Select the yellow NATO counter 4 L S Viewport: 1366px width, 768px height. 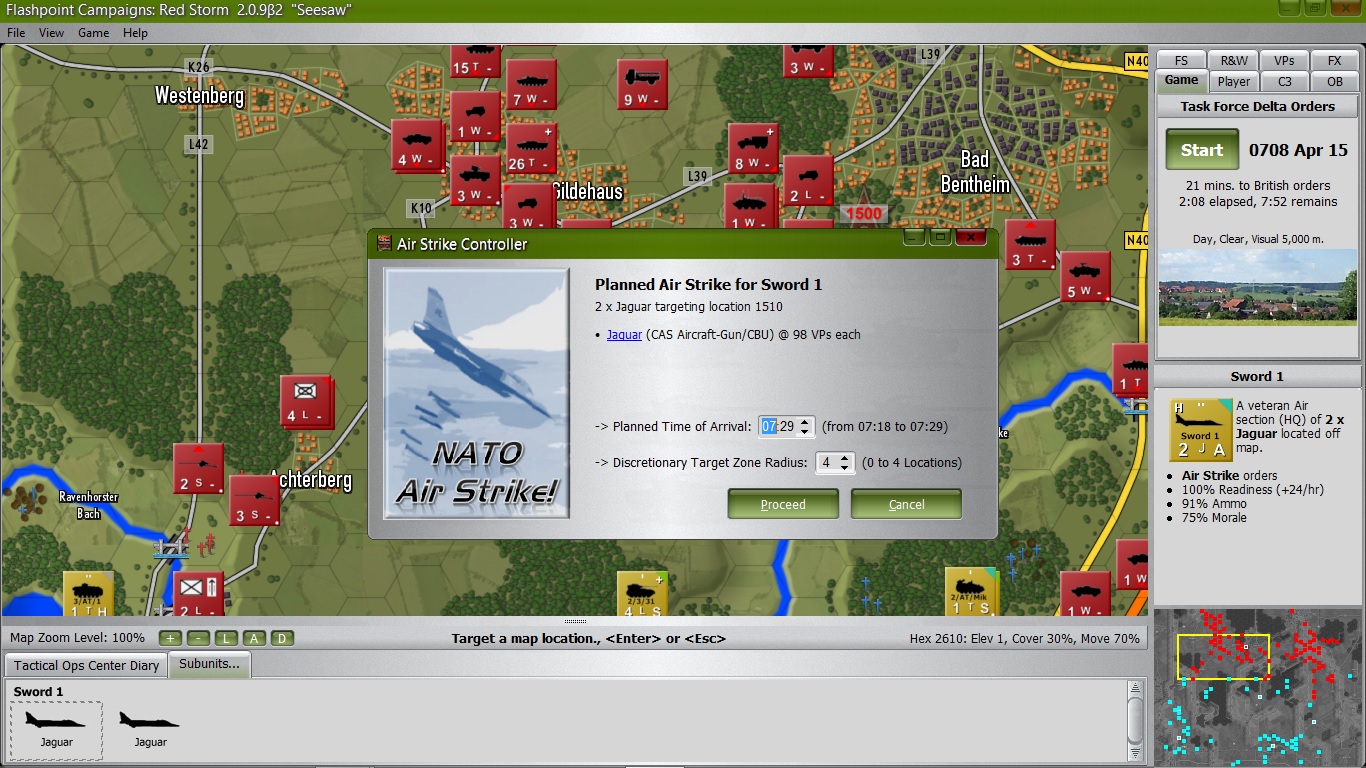pos(642,593)
